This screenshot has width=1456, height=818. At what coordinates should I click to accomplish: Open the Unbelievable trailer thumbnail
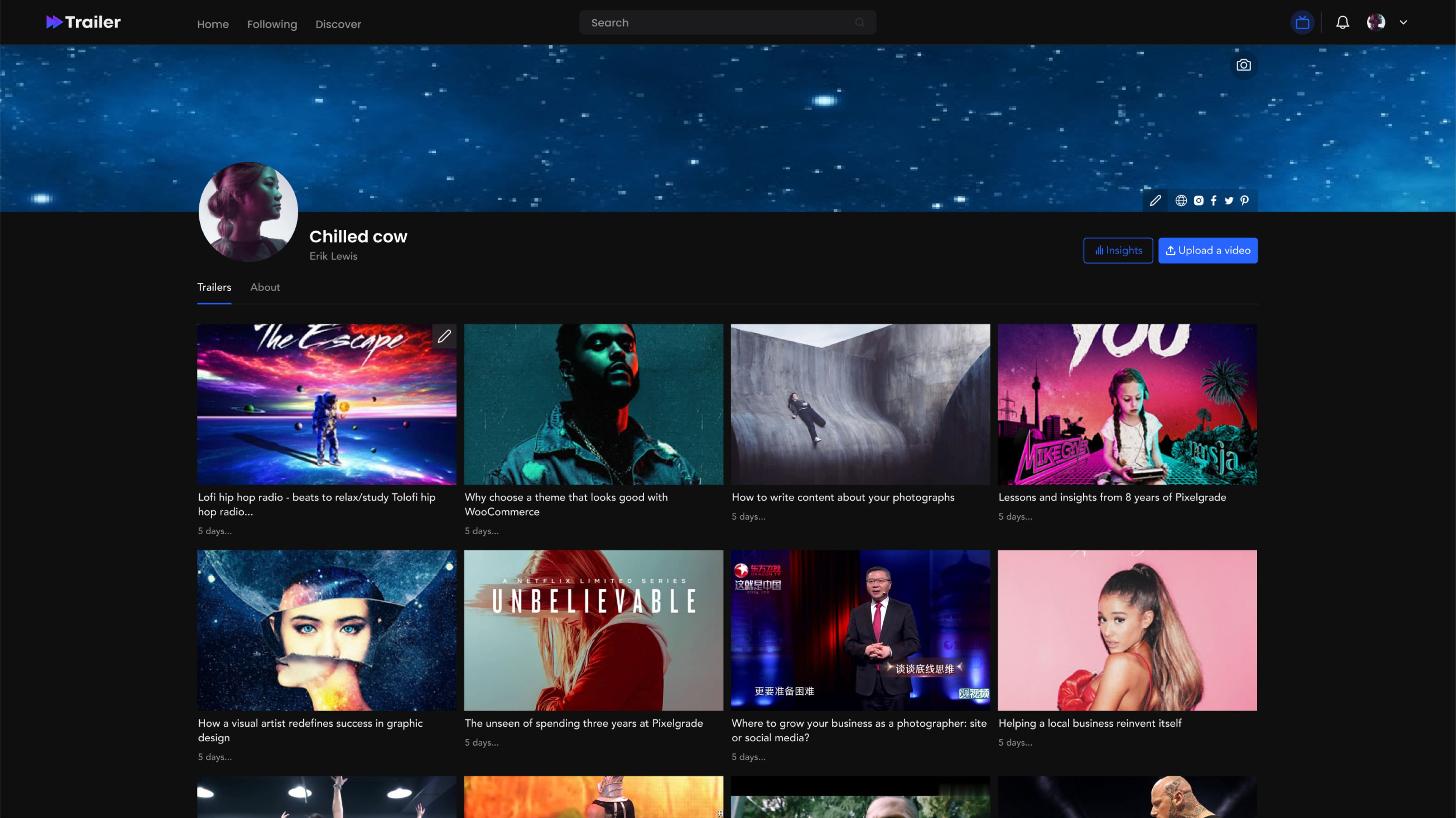pyautogui.click(x=593, y=630)
